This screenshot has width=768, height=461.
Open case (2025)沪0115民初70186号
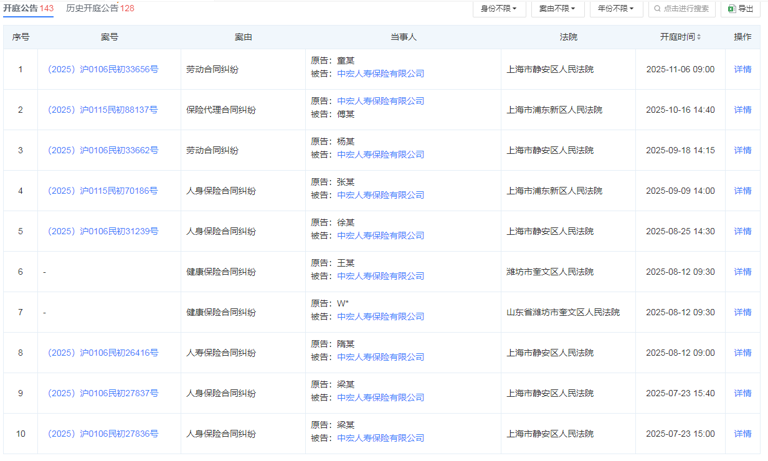pyautogui.click(x=103, y=191)
